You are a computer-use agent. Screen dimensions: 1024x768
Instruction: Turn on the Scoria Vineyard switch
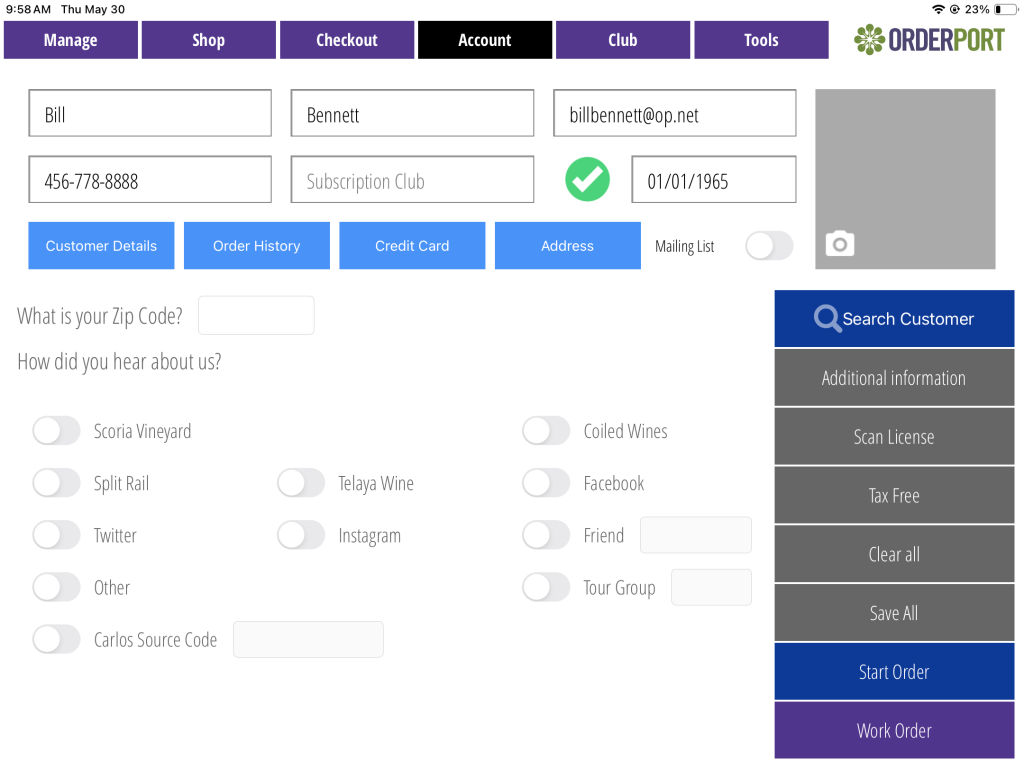click(56, 431)
